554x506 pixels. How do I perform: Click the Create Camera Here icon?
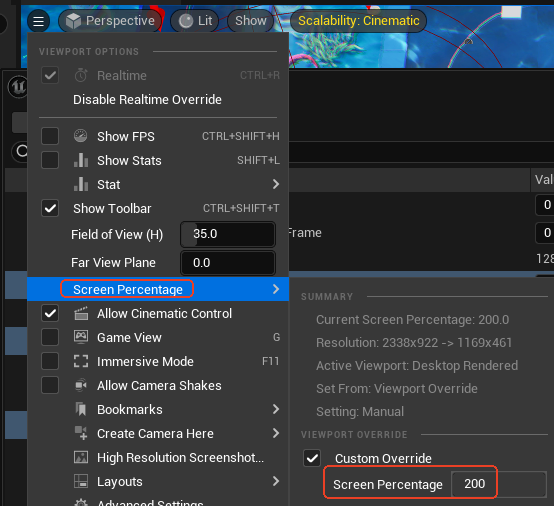(81, 433)
